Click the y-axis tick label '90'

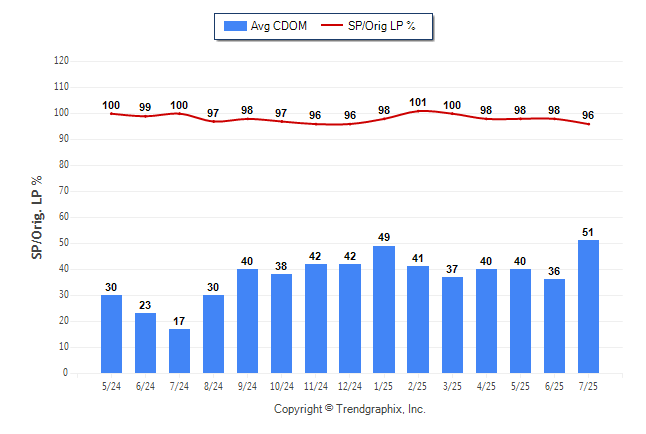(64, 139)
